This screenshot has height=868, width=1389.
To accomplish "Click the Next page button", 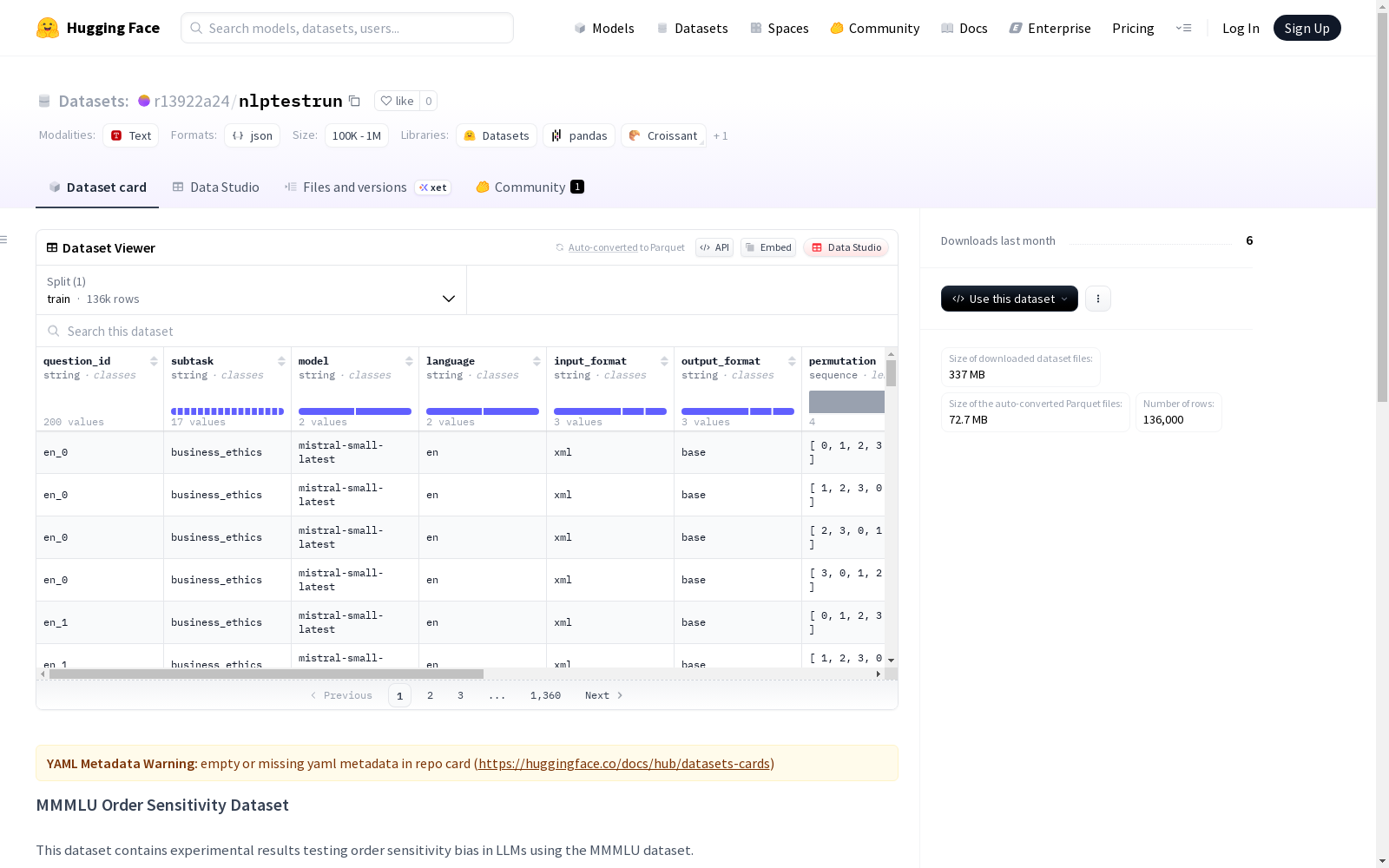I will (x=604, y=695).
